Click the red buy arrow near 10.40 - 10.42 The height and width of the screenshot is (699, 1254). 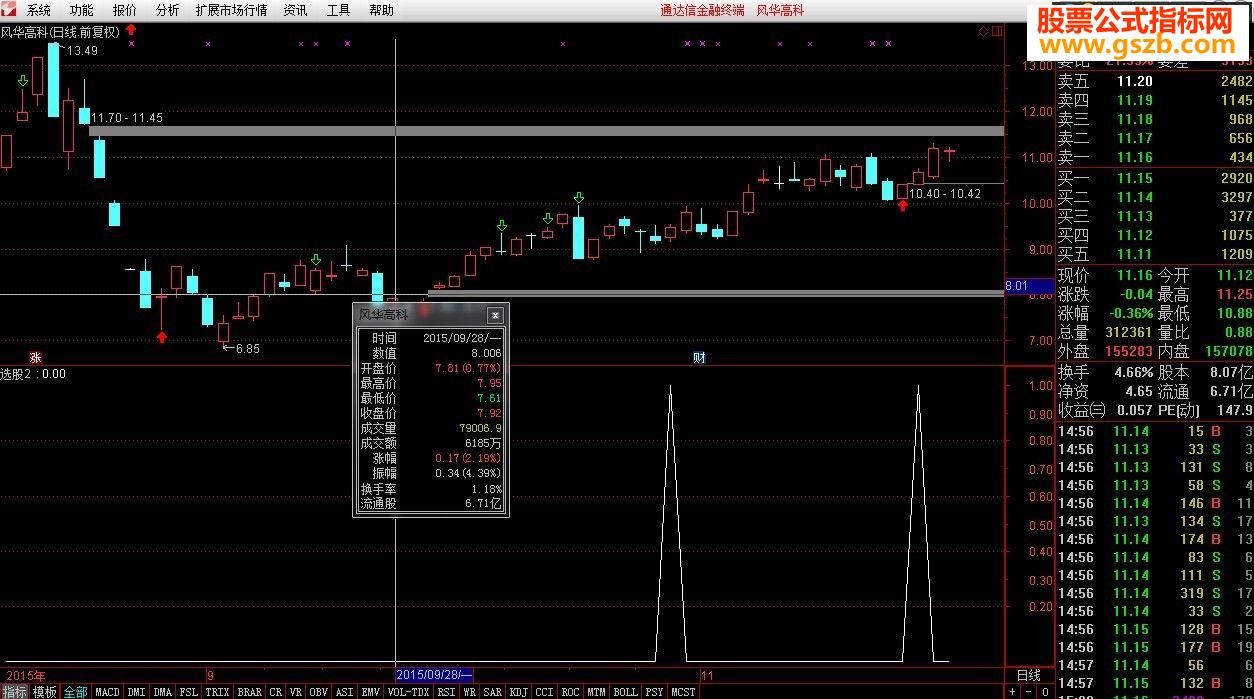[x=903, y=205]
